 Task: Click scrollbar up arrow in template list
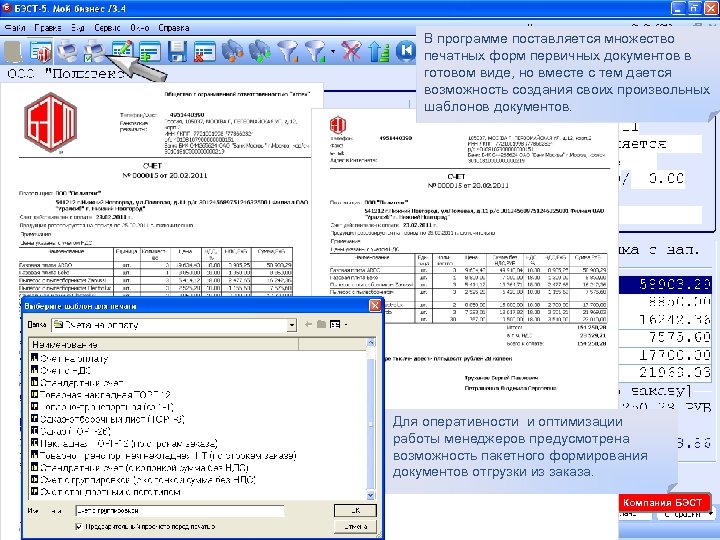pos(371,343)
